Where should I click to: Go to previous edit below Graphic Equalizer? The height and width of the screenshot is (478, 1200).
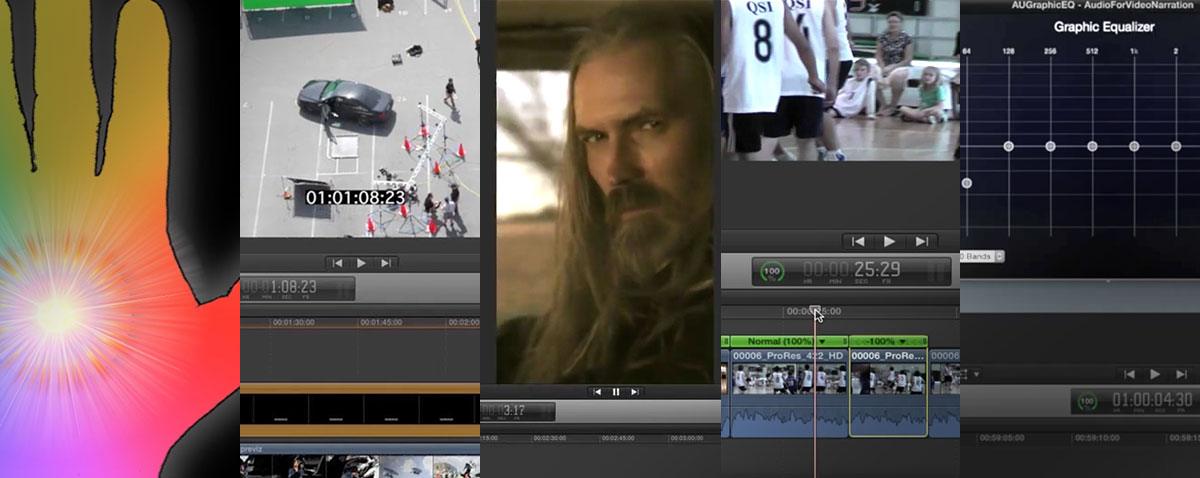pos(1129,374)
